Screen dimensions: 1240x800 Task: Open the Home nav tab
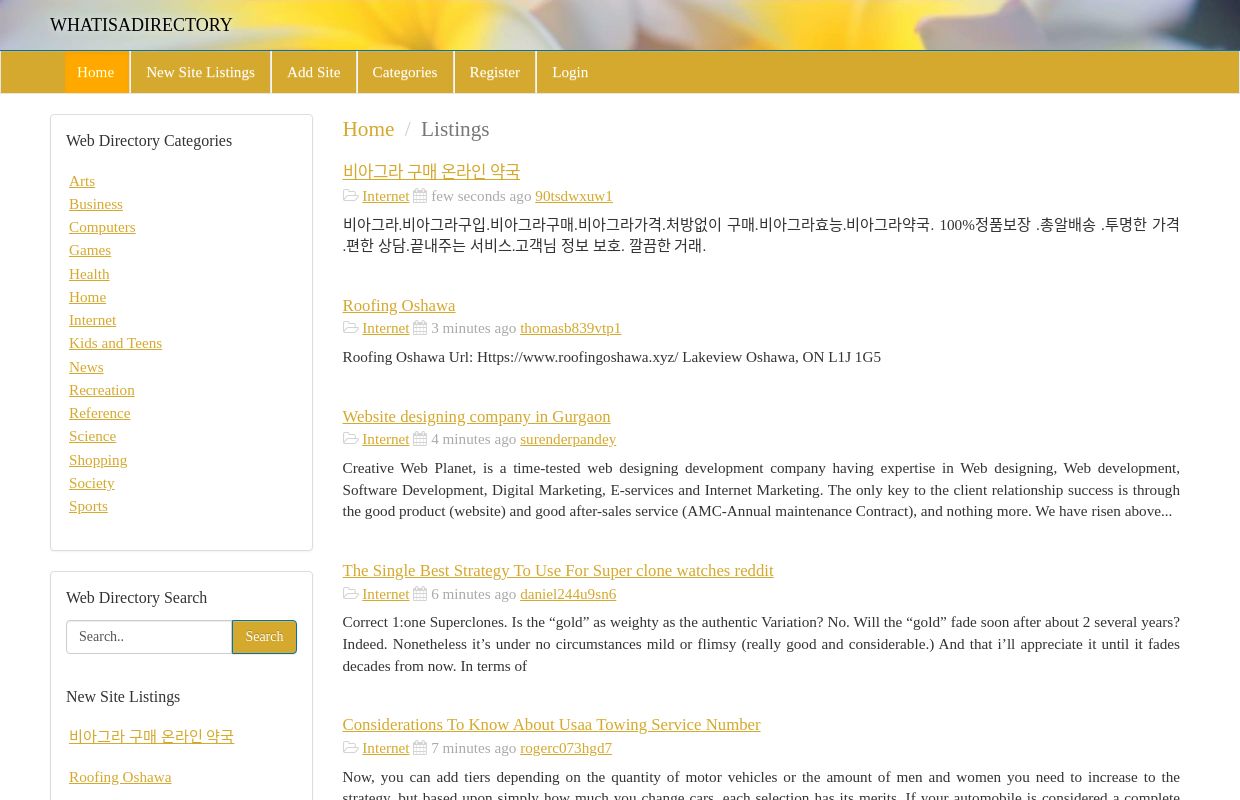tap(96, 72)
